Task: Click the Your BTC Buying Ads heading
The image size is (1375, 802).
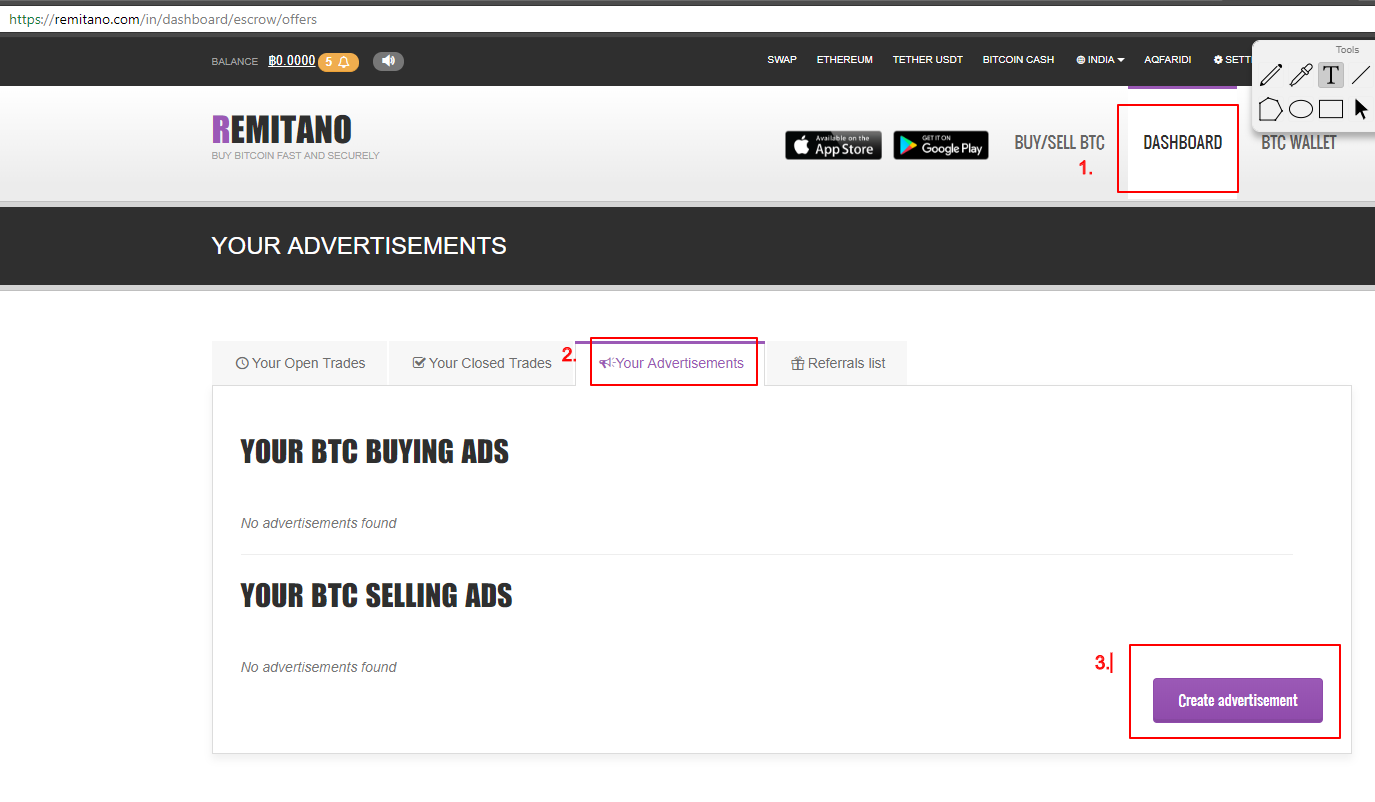Action: click(x=375, y=452)
